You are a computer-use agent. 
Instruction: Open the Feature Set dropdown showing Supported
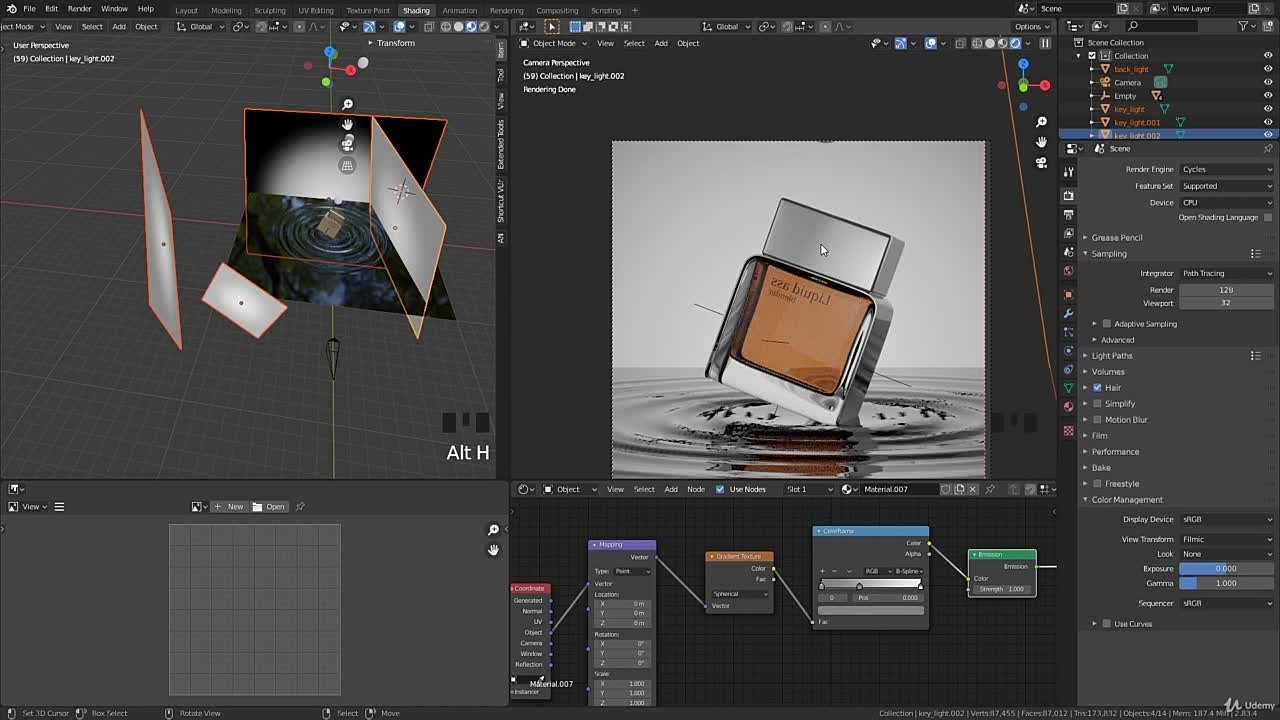coord(1226,186)
